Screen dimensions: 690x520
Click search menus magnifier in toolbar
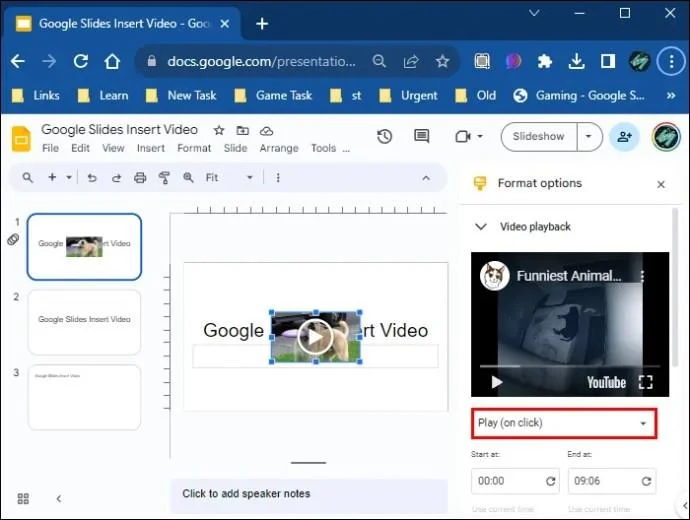[x=27, y=177]
